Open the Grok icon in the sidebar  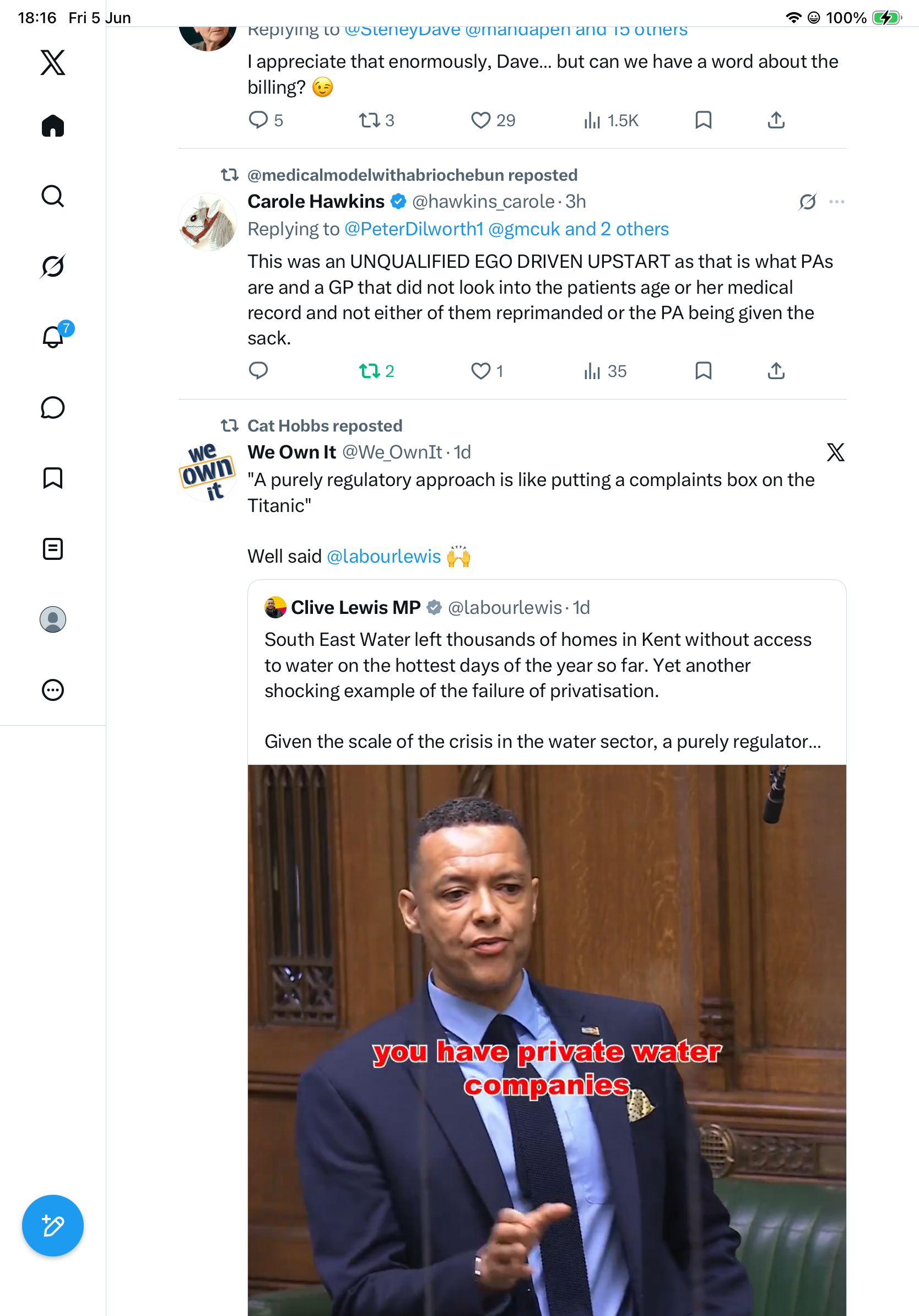[x=53, y=266]
